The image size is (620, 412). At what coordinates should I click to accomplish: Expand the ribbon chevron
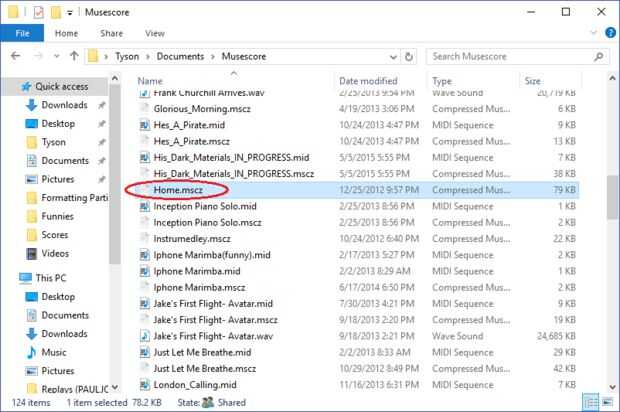coord(594,32)
